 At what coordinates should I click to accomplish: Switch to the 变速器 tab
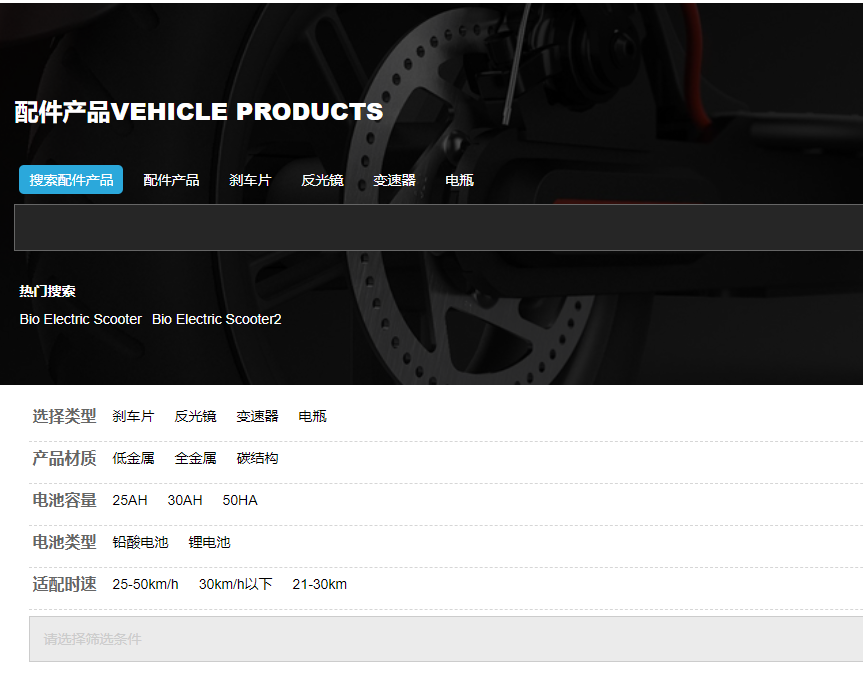coord(394,180)
